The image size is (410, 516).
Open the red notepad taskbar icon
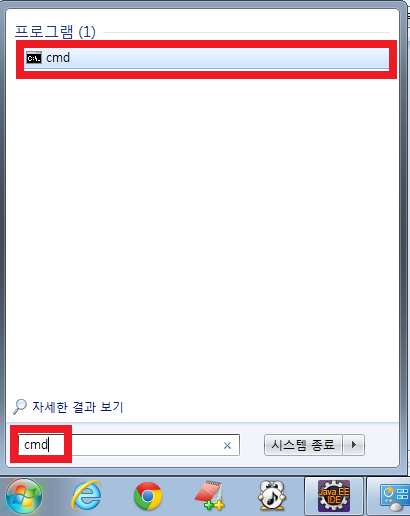point(210,495)
